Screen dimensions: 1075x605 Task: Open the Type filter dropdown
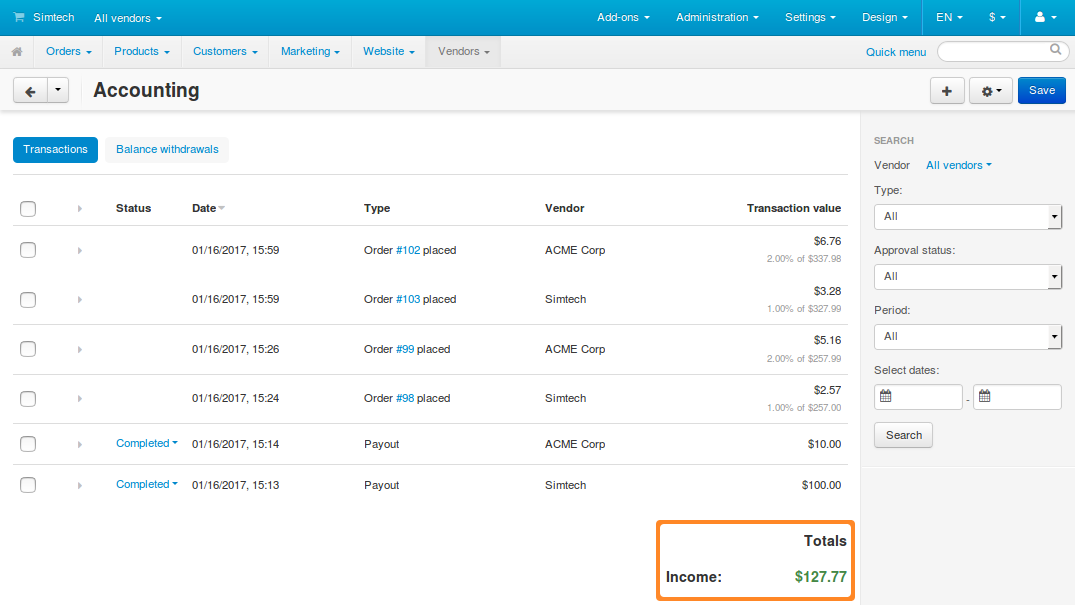967,217
